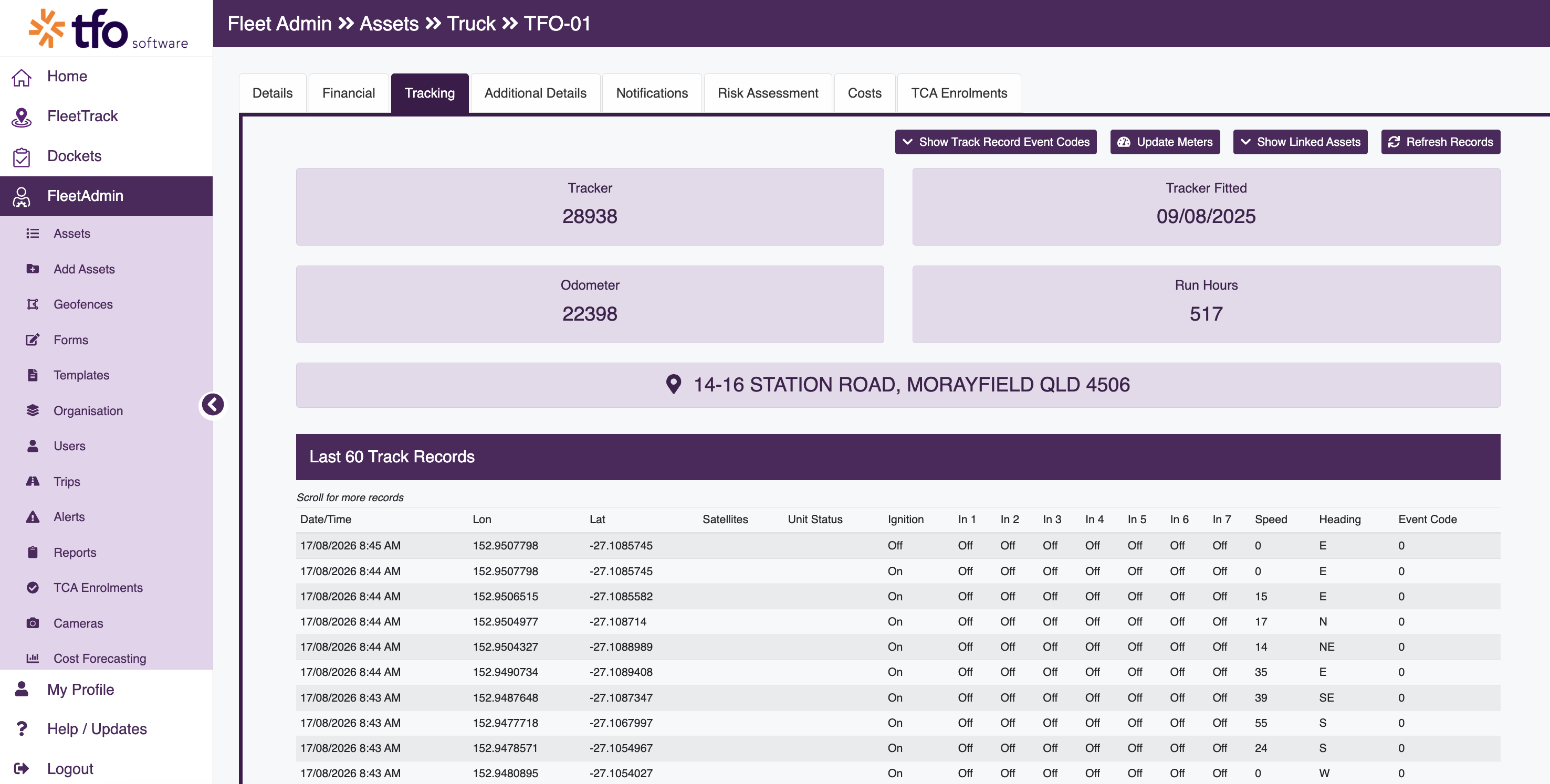Select the 17/08/2026 8:45 AM track record row
Viewport: 1550px width, 784px height.
click(x=898, y=545)
